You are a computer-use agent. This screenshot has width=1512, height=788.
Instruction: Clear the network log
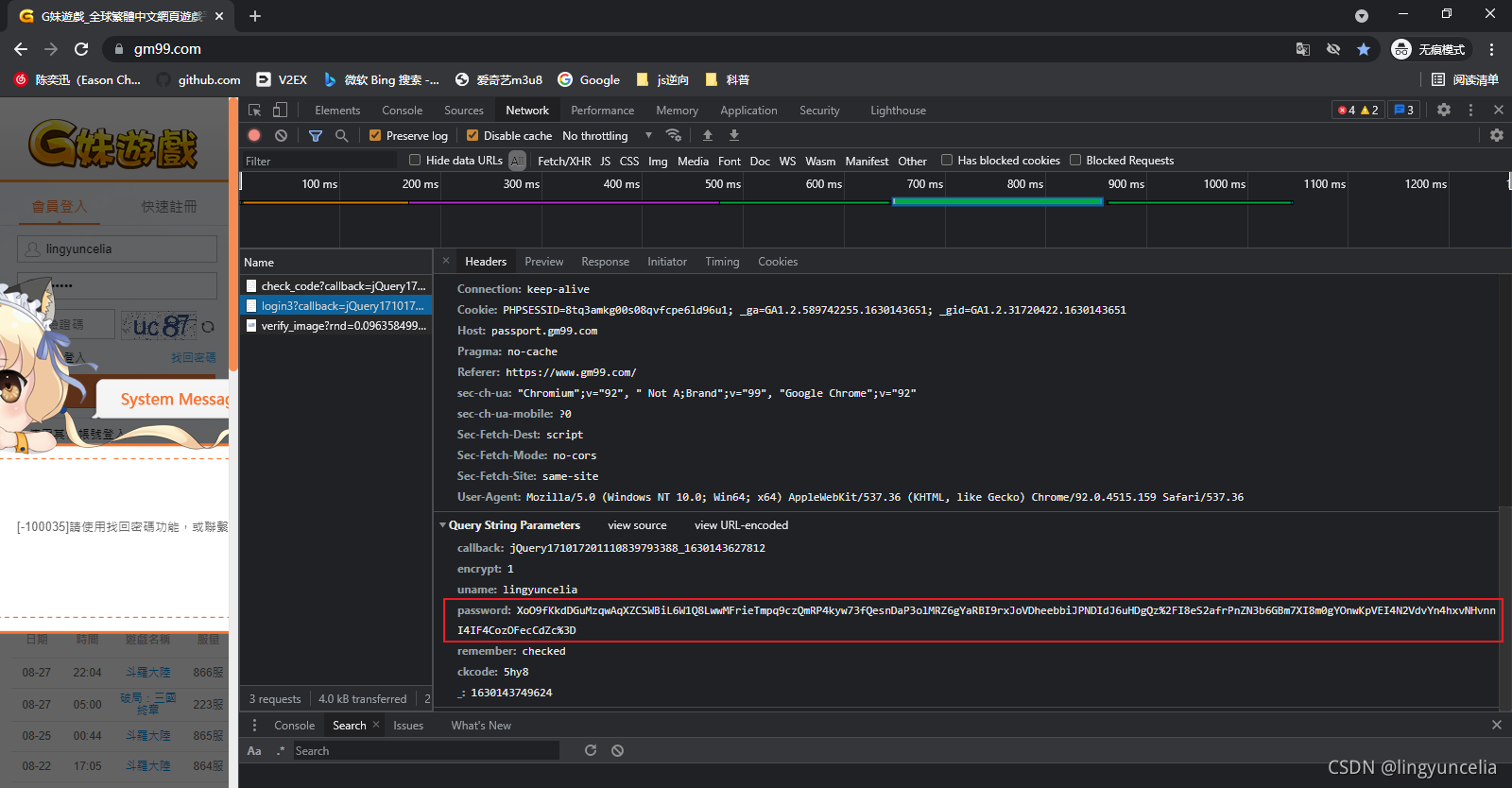click(281, 136)
